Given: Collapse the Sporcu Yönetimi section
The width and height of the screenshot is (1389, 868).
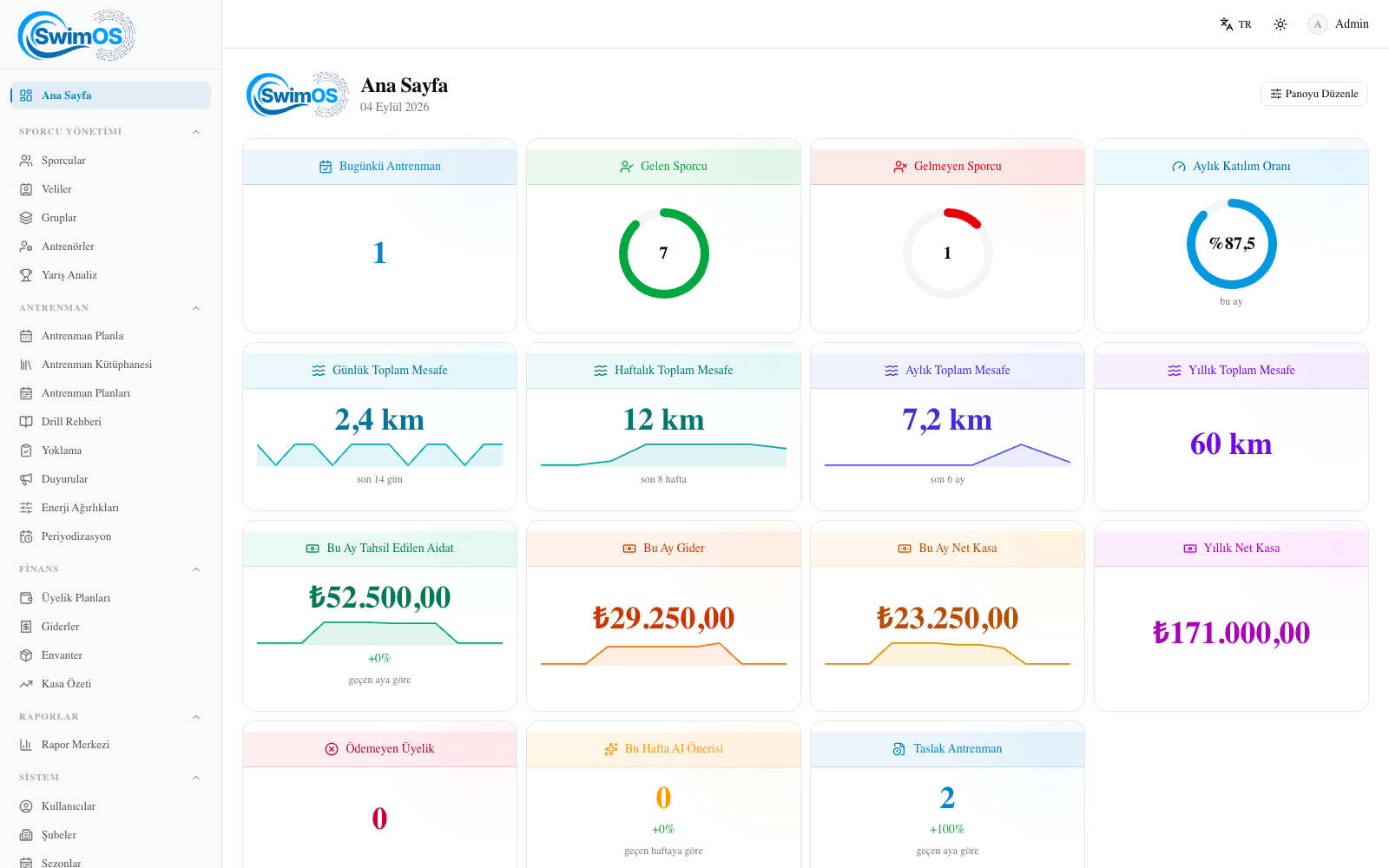Looking at the screenshot, I should pos(196,132).
